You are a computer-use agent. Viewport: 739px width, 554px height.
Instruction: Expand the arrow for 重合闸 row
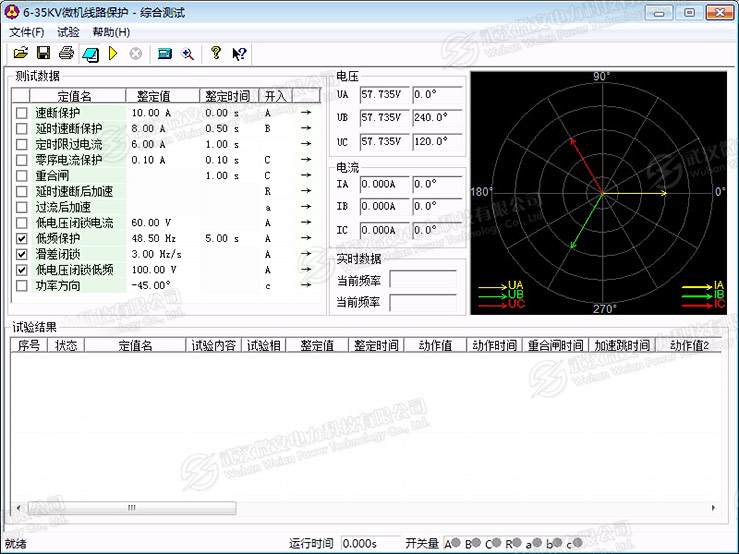click(307, 176)
